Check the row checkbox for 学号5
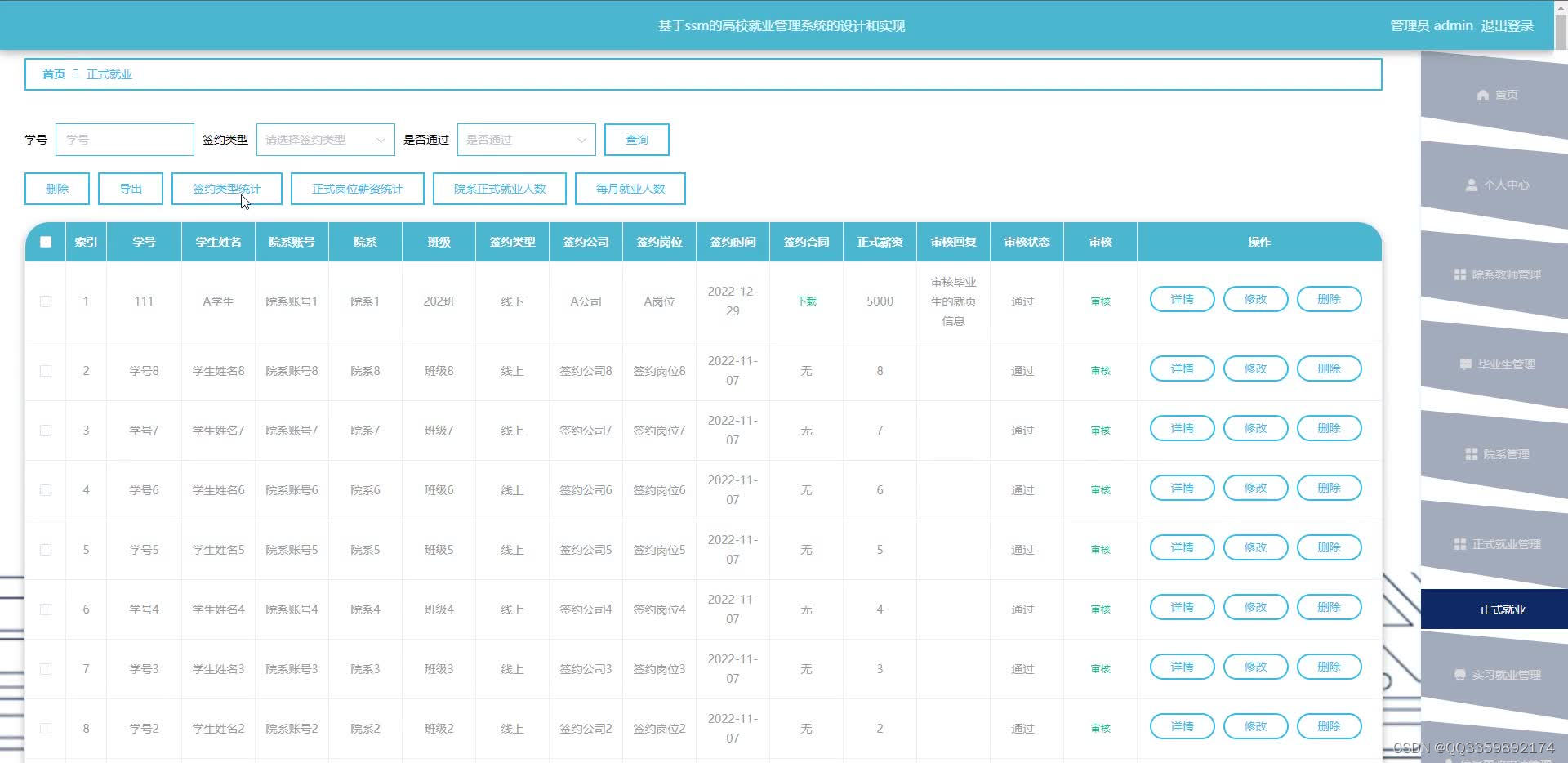 (46, 550)
